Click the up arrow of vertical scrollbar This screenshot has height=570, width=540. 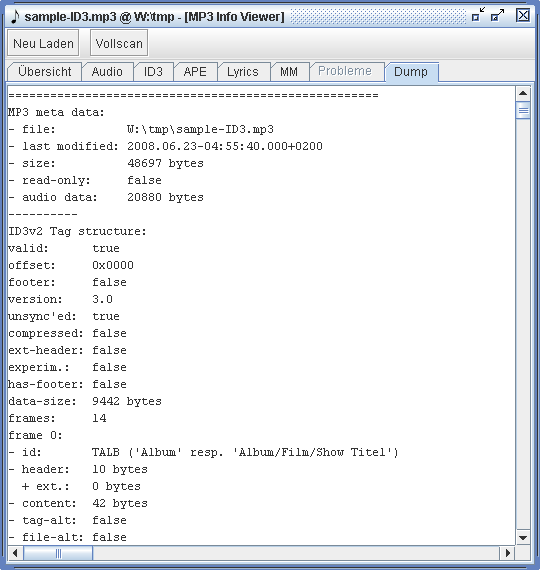point(523,93)
